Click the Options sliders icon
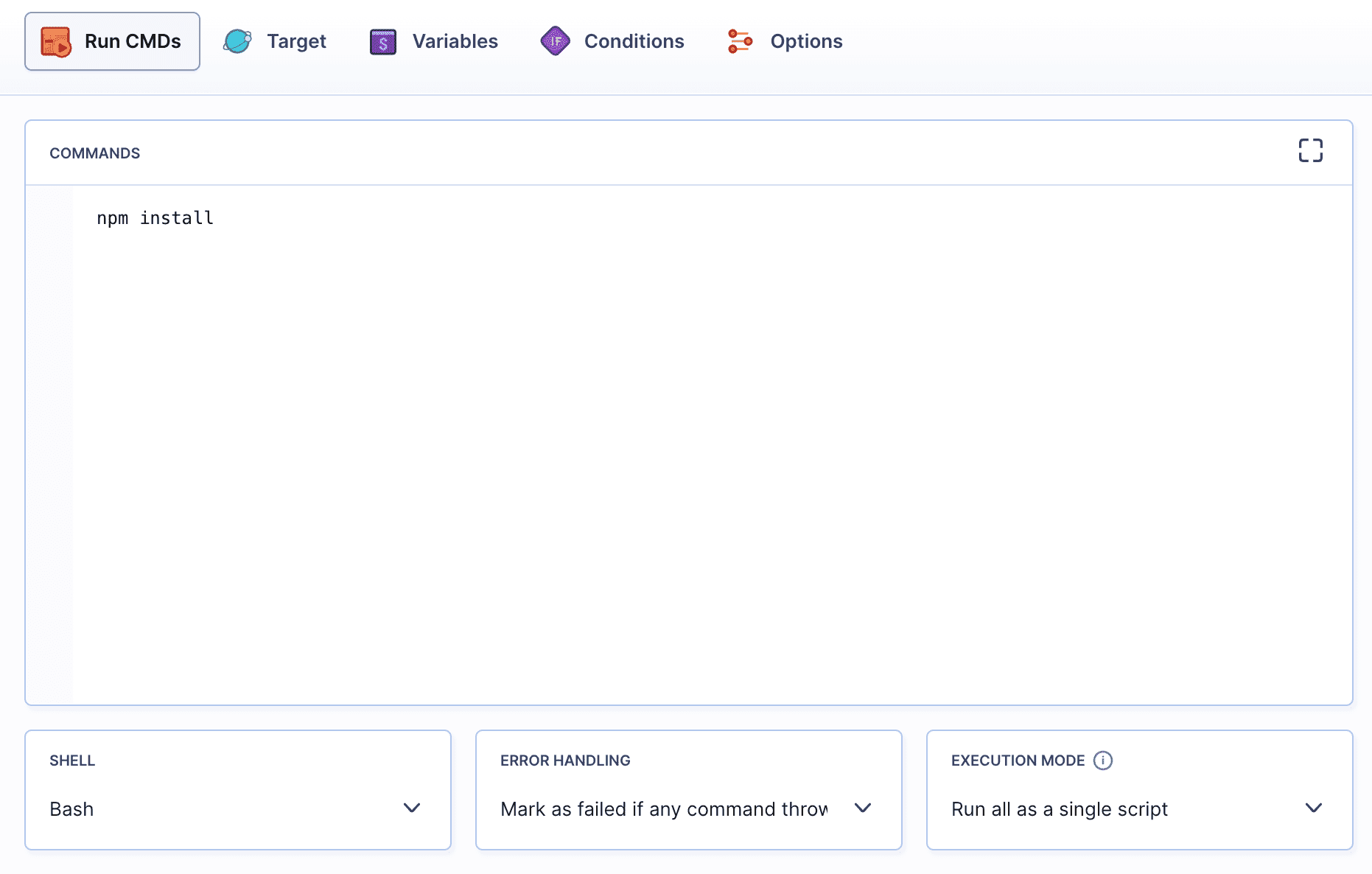Viewport: 1372px width, 874px height. pyautogui.click(x=740, y=41)
